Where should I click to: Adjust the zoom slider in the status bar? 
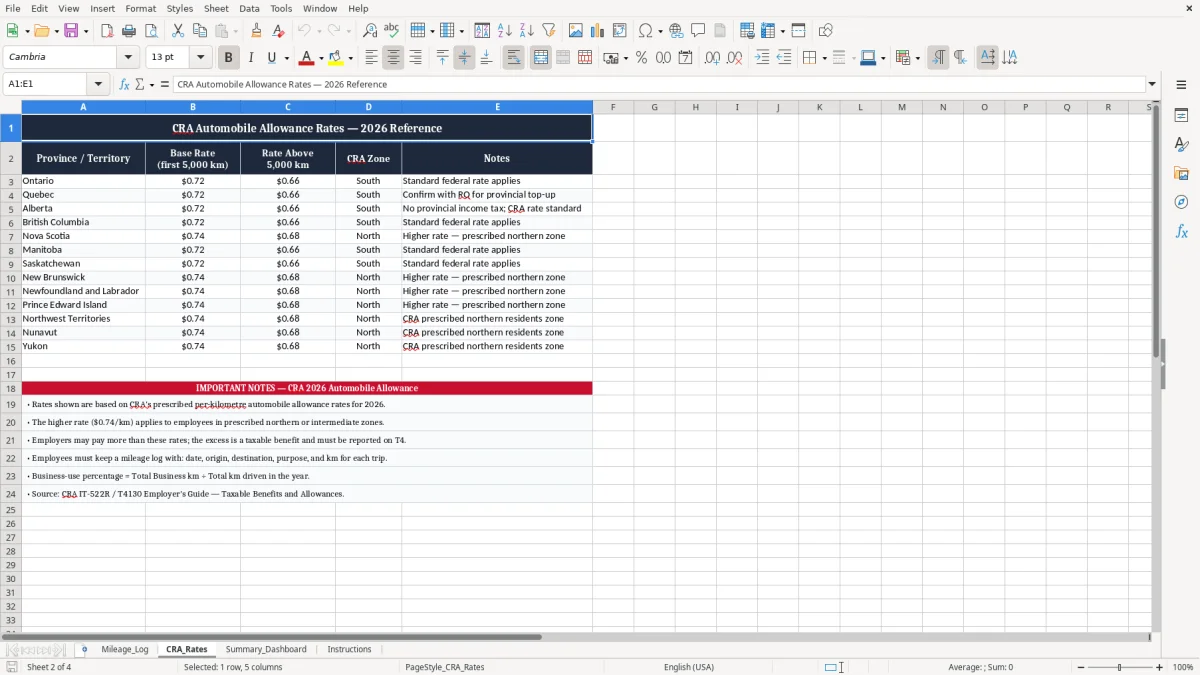(1119, 667)
